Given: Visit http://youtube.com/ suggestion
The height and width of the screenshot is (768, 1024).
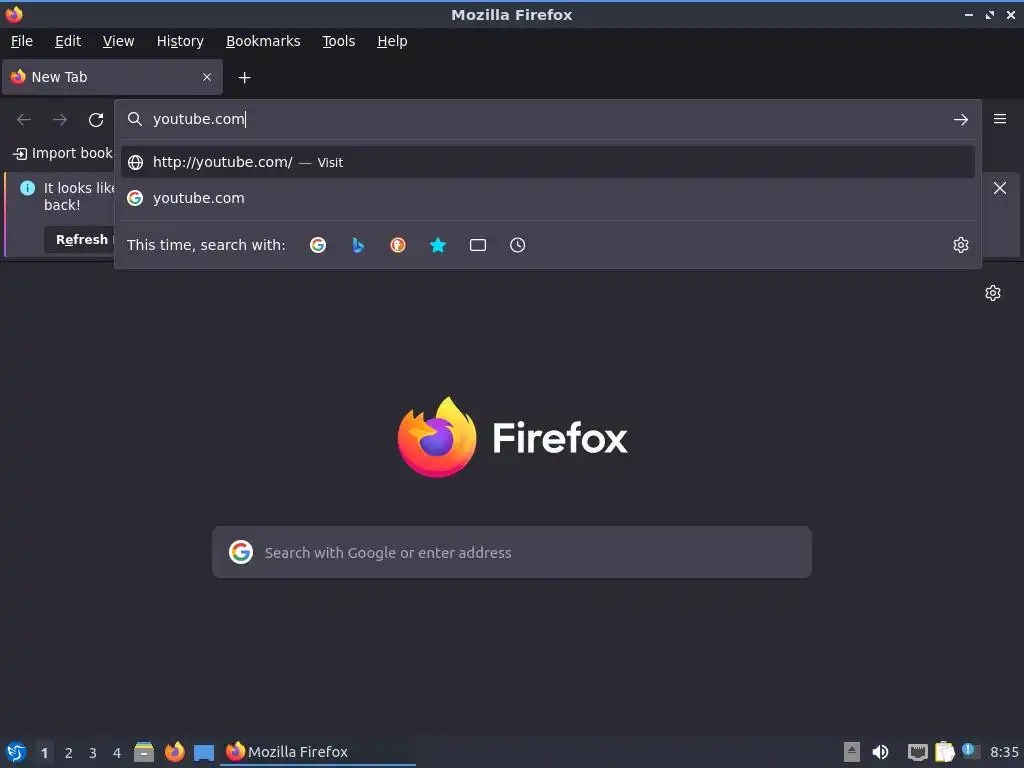Looking at the screenshot, I should (x=547, y=162).
